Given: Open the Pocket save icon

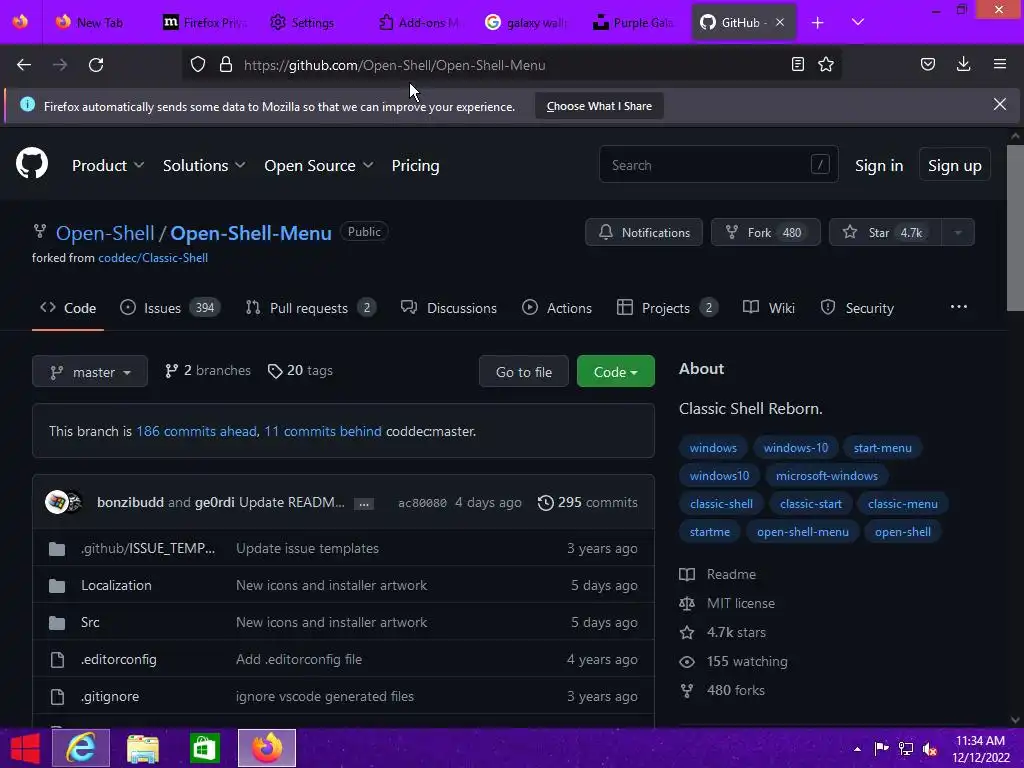Looking at the screenshot, I should [928, 64].
